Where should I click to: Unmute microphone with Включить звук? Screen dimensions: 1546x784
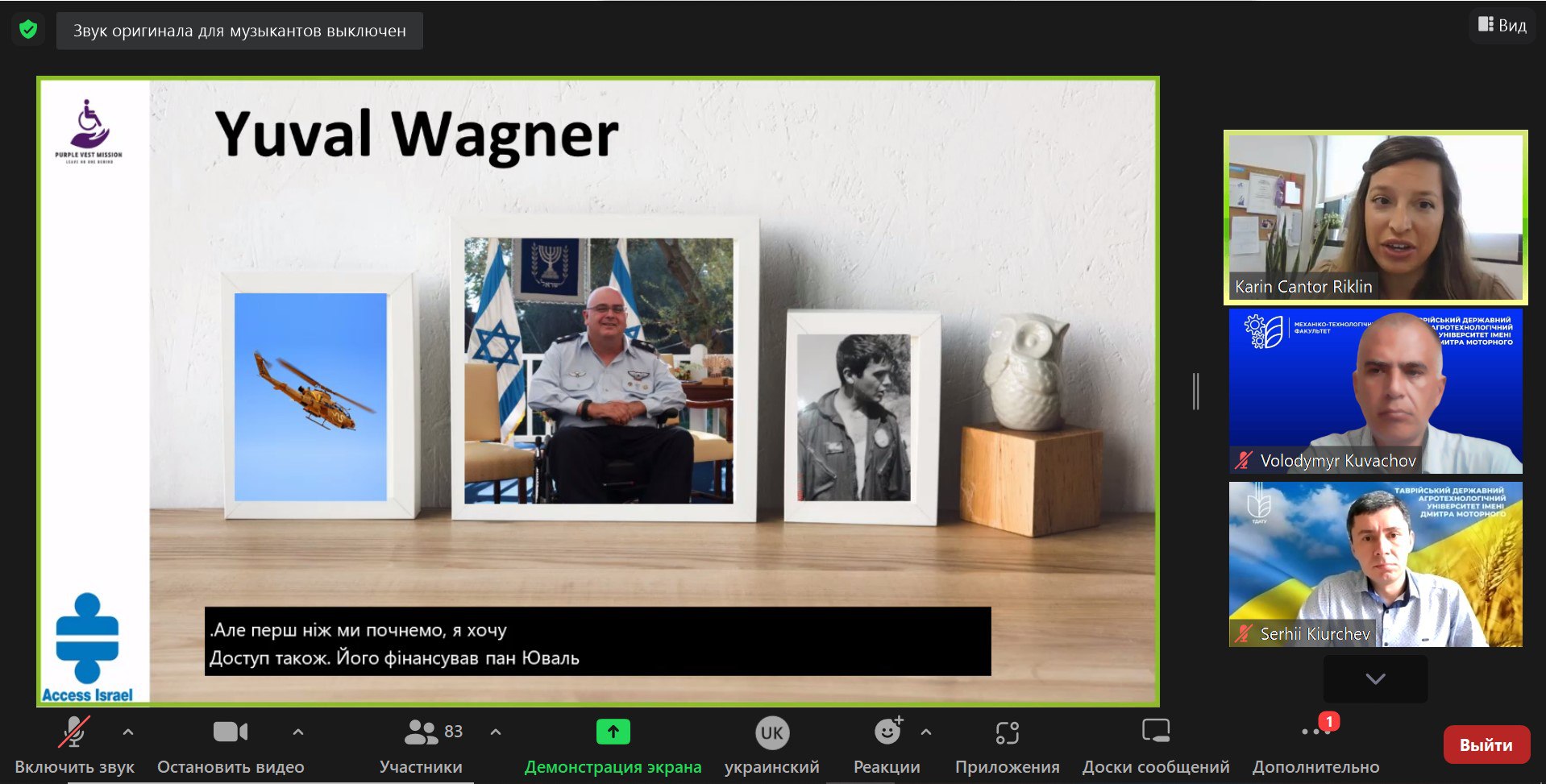click(74, 745)
